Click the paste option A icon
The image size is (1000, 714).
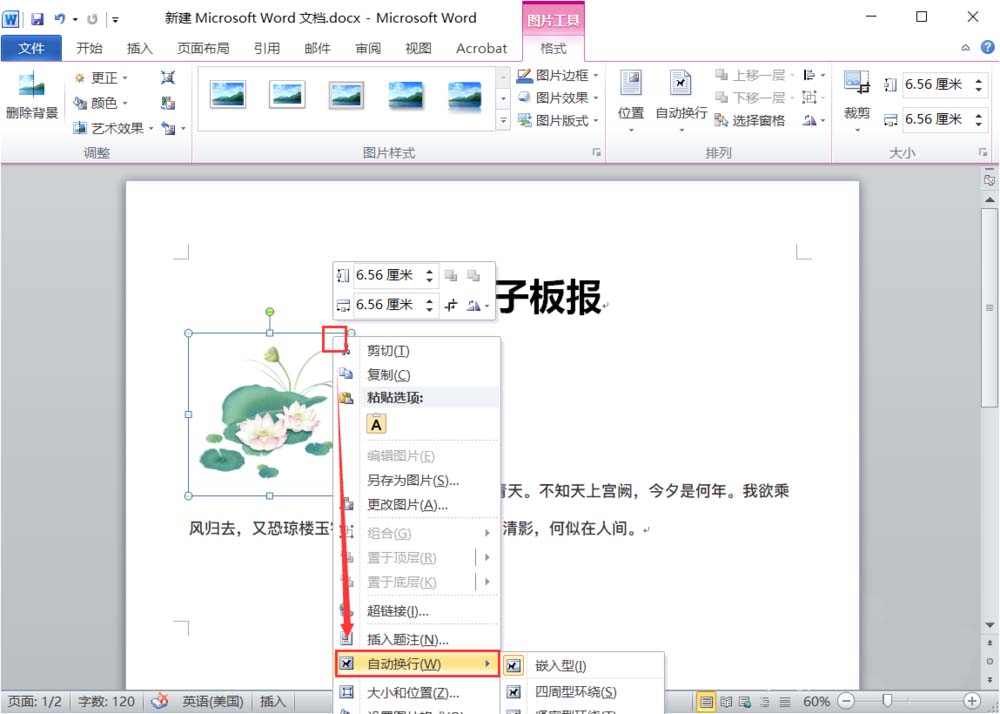[376, 424]
